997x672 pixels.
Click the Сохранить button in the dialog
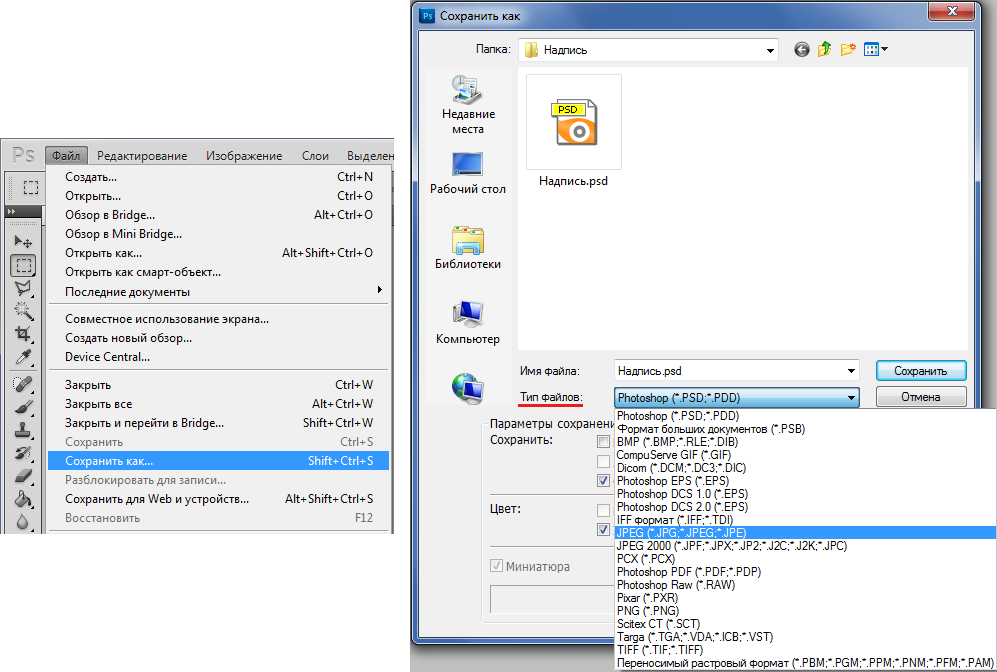[x=921, y=371]
